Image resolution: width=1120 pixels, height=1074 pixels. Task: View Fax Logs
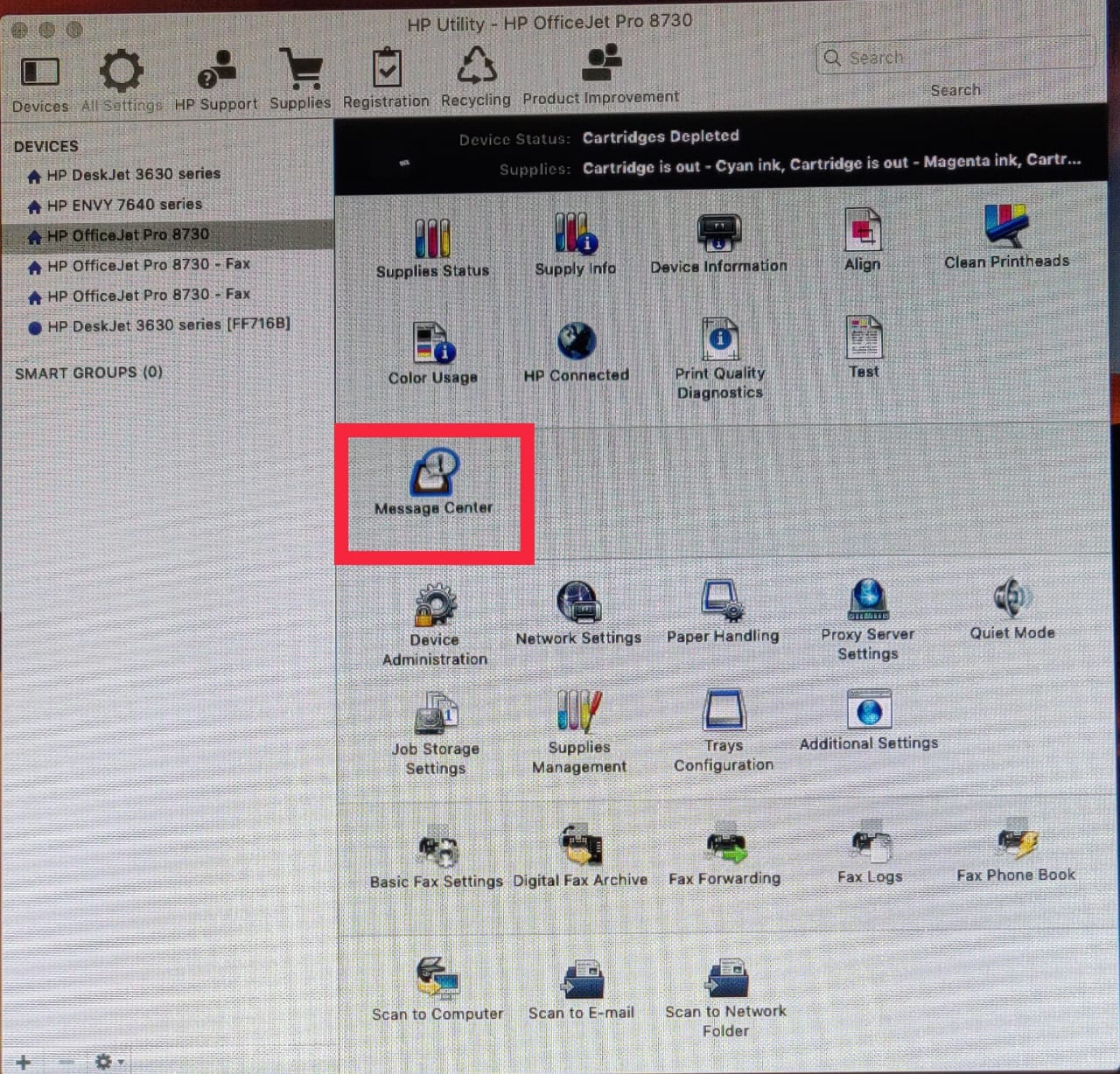(870, 853)
